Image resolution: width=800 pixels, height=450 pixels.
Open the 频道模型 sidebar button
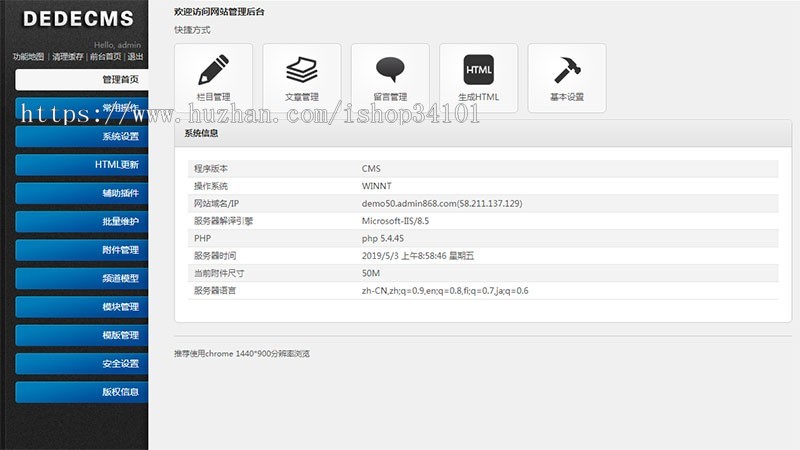click(x=82, y=278)
